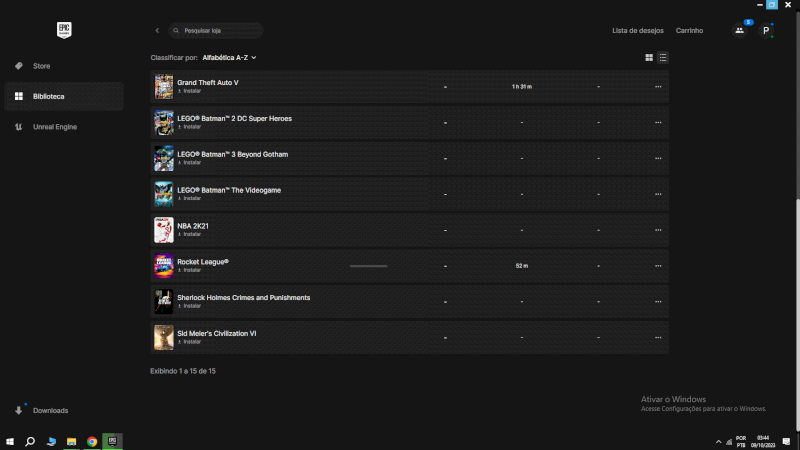This screenshot has height=450, width=800.
Task: Open the friends list icon
Action: tap(739, 30)
